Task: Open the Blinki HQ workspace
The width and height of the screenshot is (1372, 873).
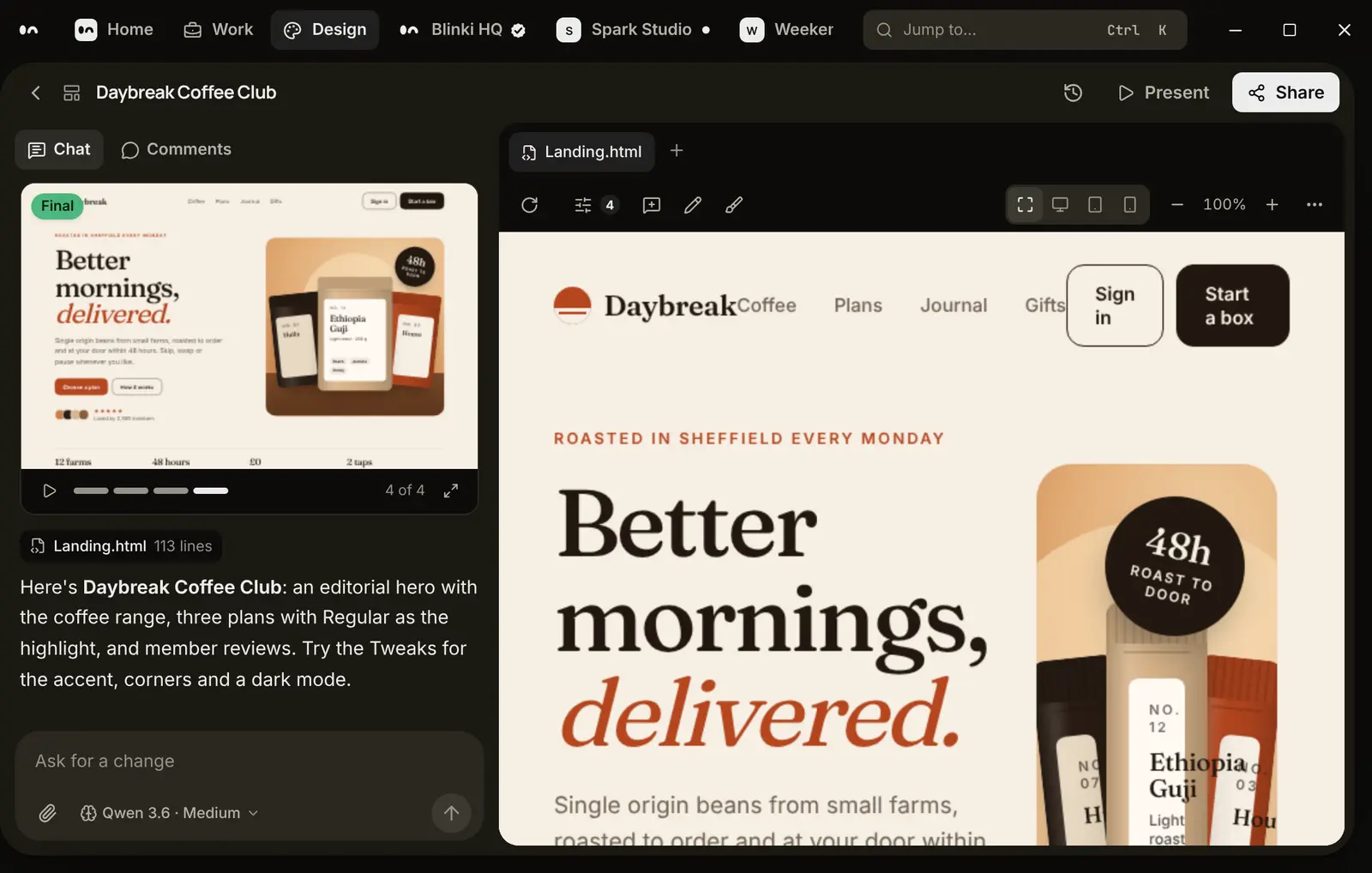Action: click(462, 30)
